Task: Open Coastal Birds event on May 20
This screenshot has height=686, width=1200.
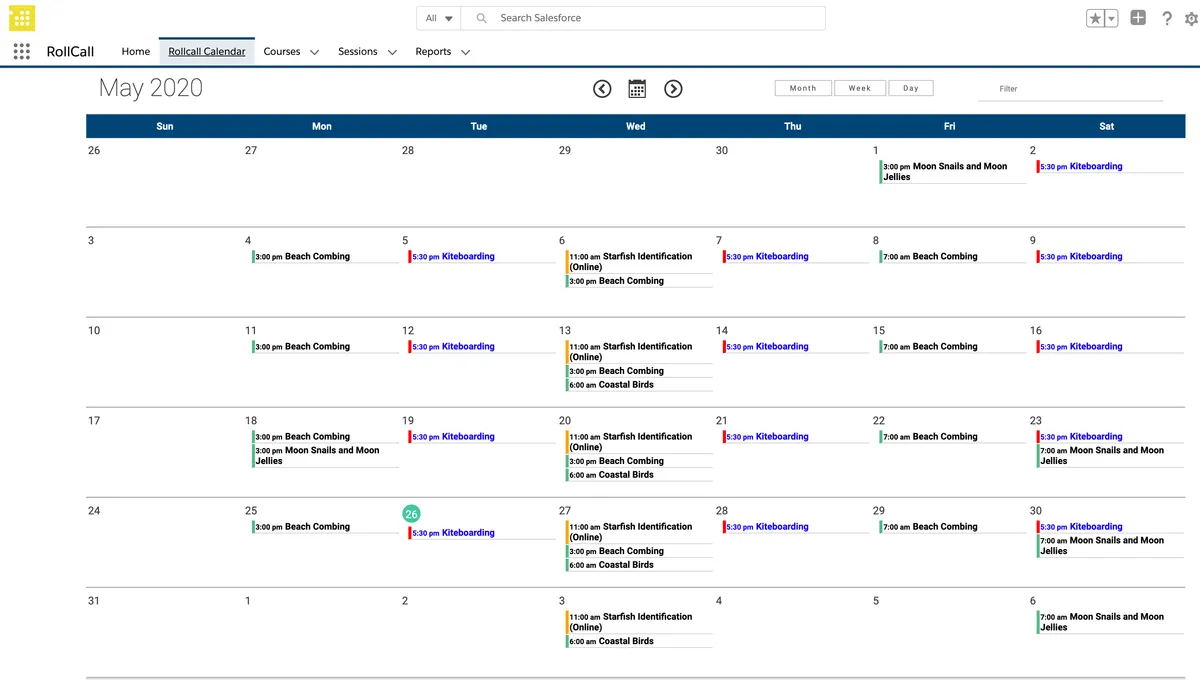Action: tap(639, 475)
